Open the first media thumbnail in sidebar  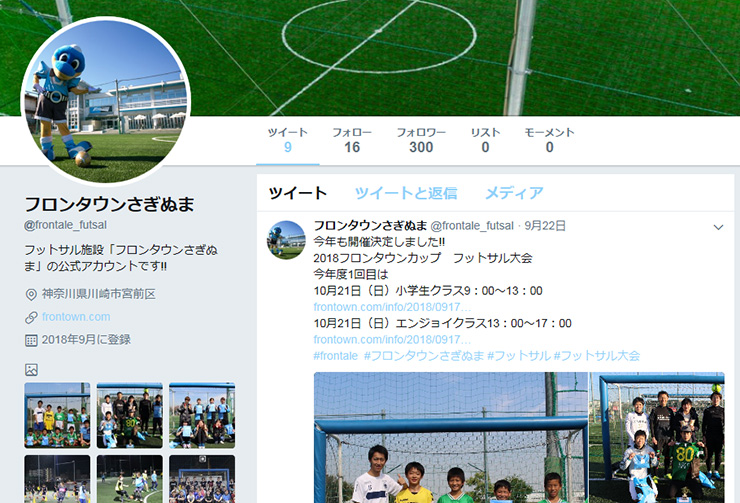(57, 415)
